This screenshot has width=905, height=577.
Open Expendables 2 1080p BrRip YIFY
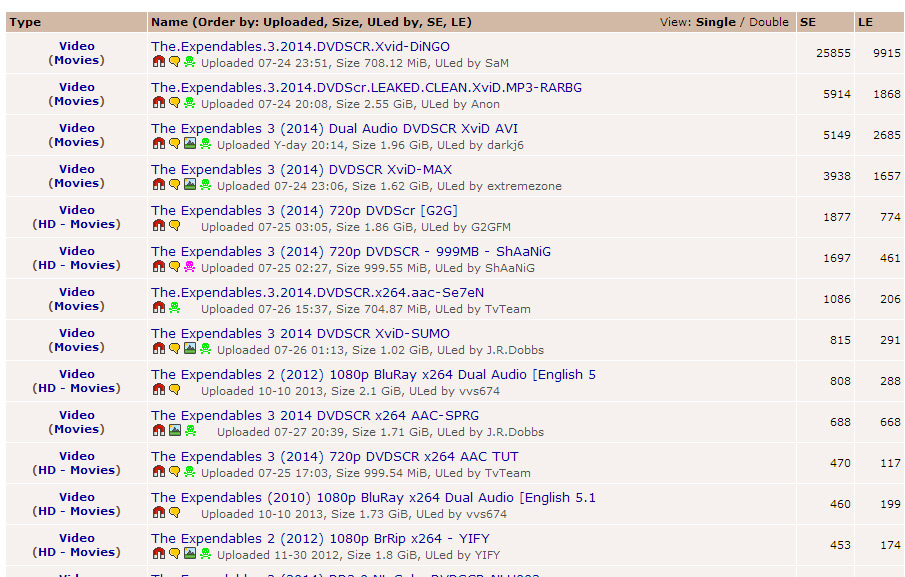coord(320,538)
